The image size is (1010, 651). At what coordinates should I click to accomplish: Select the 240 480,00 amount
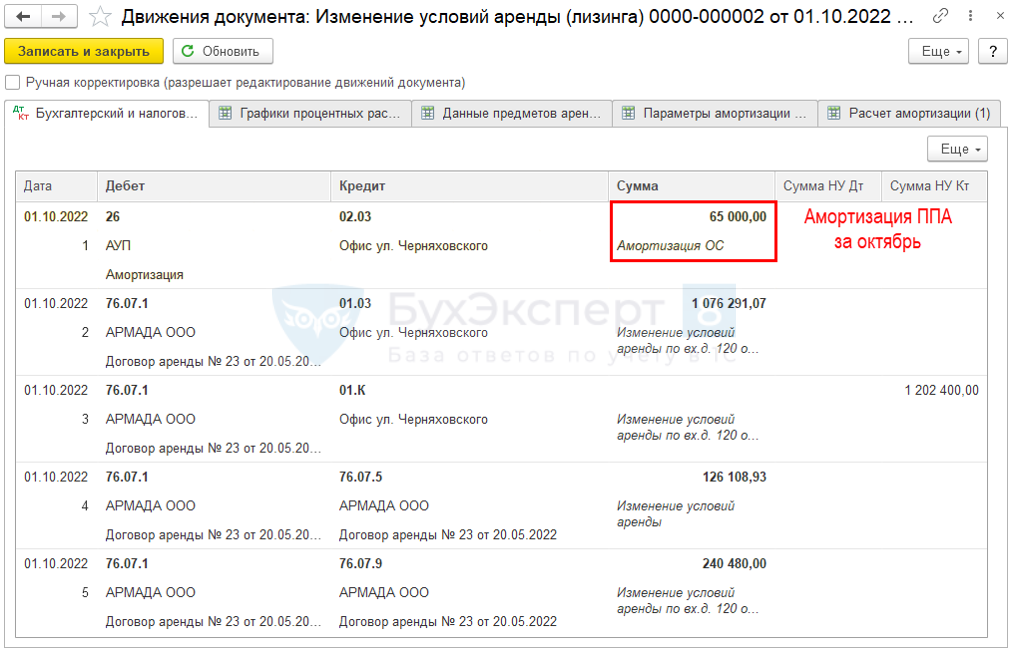point(734,563)
